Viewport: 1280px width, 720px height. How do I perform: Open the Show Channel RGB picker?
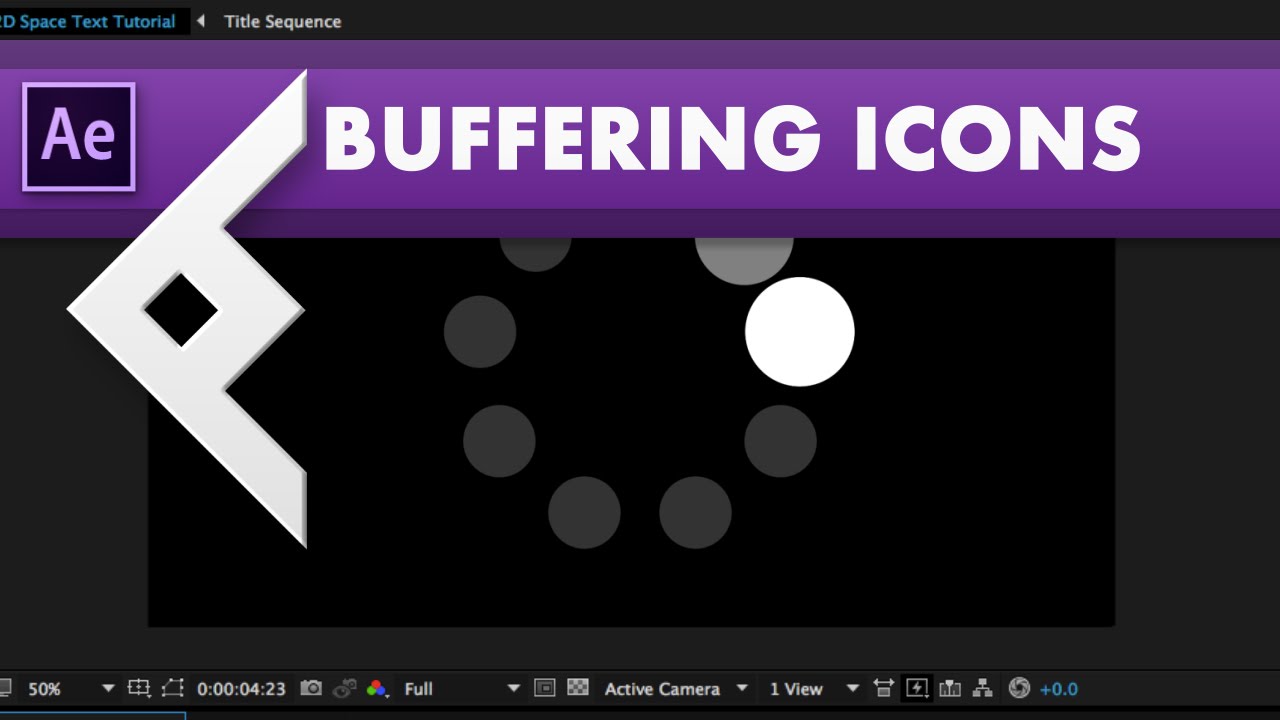tap(377, 688)
